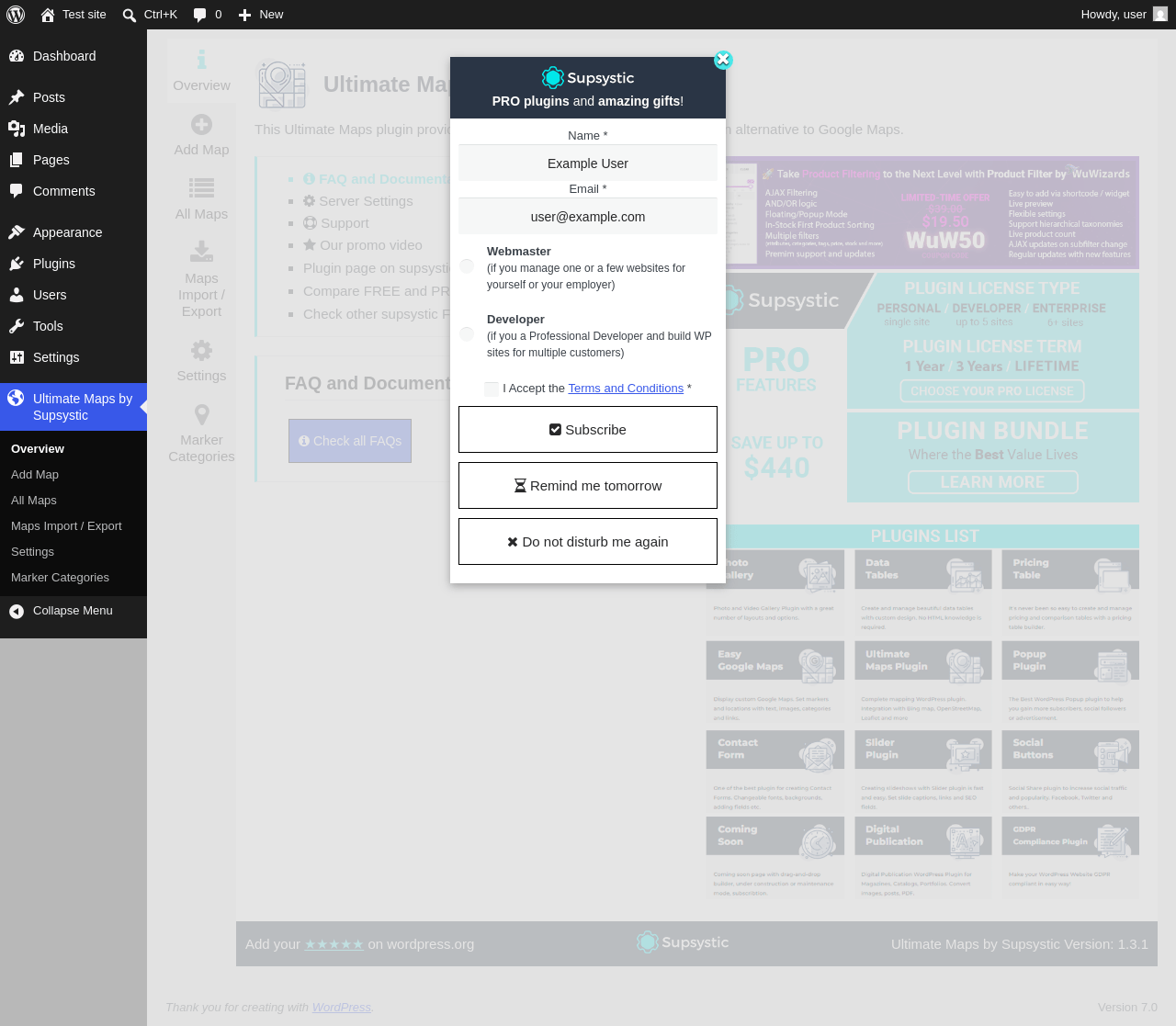Open the GDPR Compliance Plugin card

(1070, 858)
